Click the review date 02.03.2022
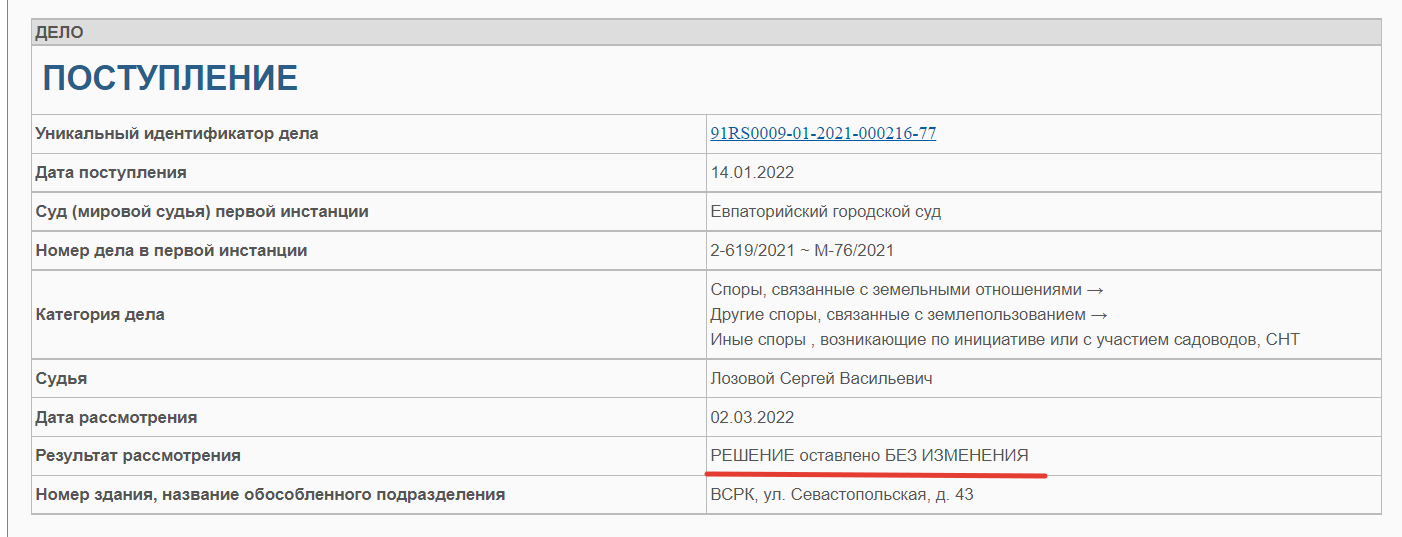 click(x=752, y=417)
